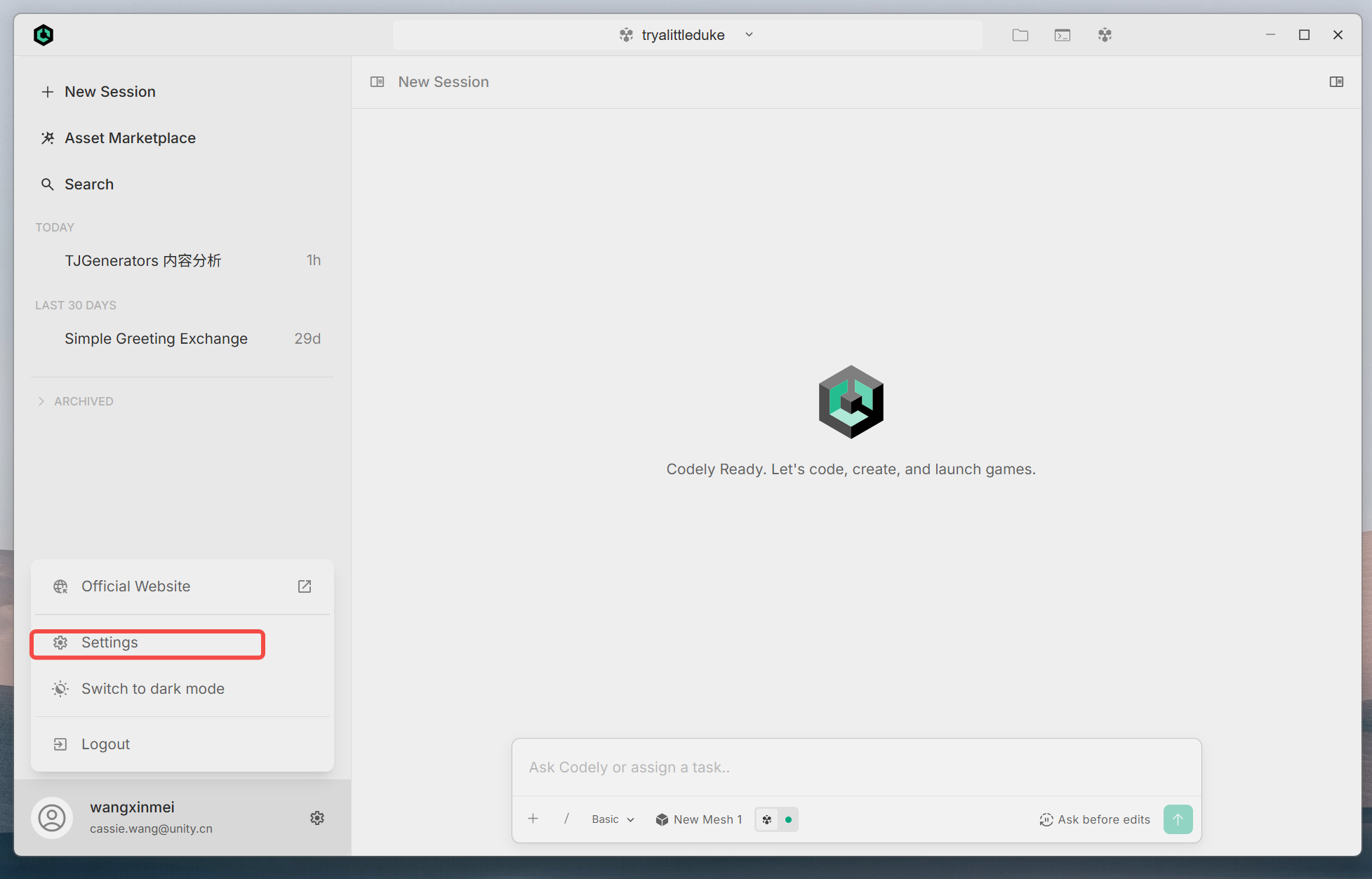Open Search in the sidebar
The image size is (1372, 879).
pos(77,184)
